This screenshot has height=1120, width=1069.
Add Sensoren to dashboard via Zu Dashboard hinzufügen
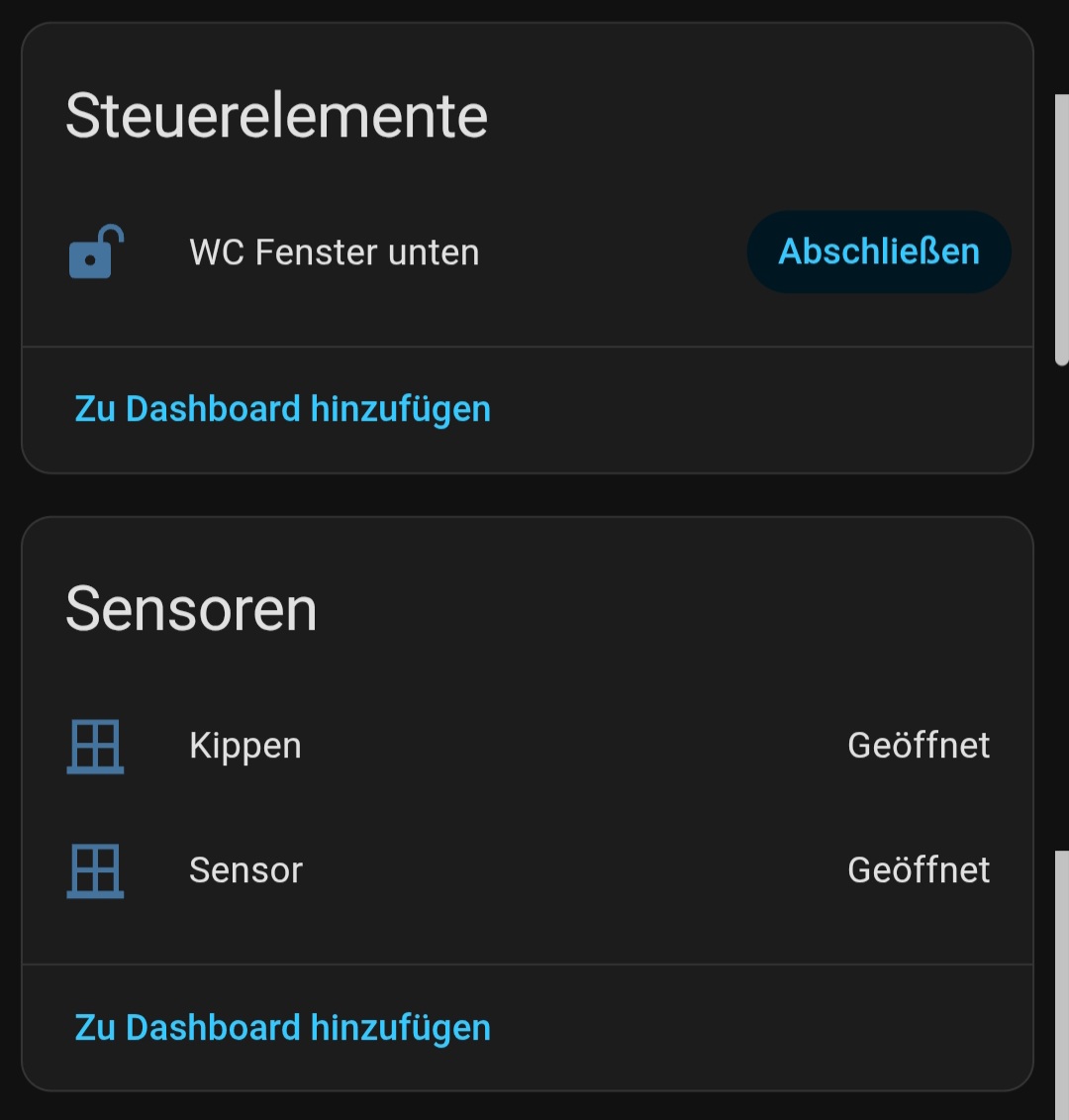tap(282, 1028)
